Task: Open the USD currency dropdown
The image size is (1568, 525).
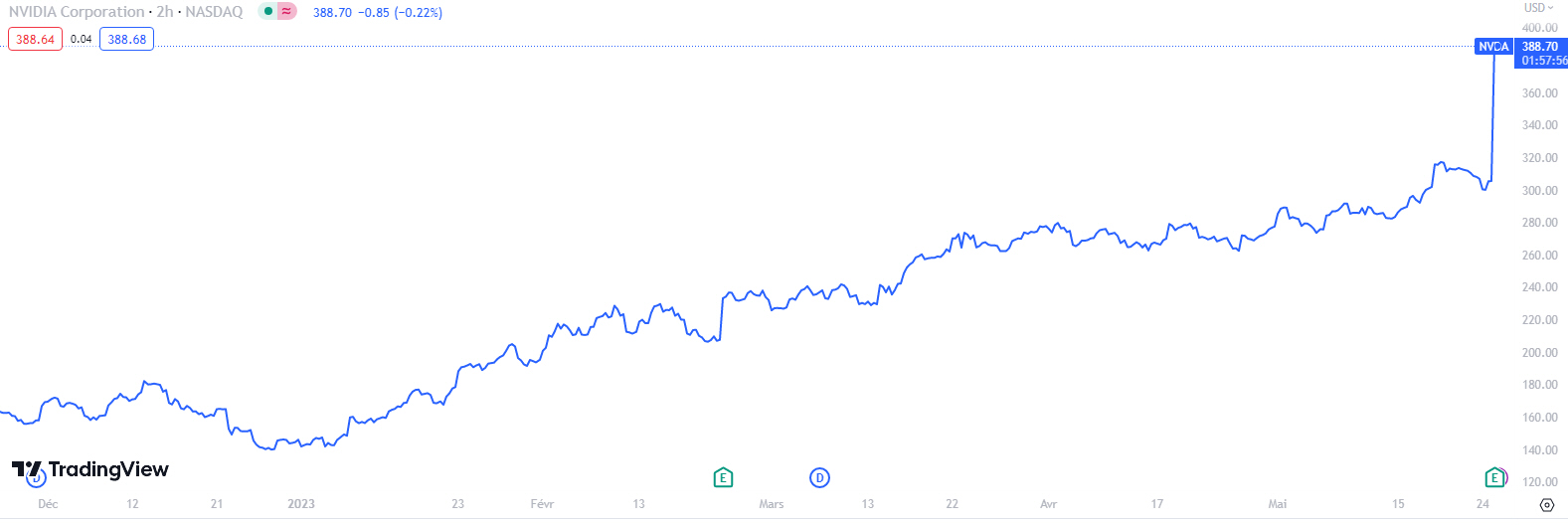Action: [1538, 8]
